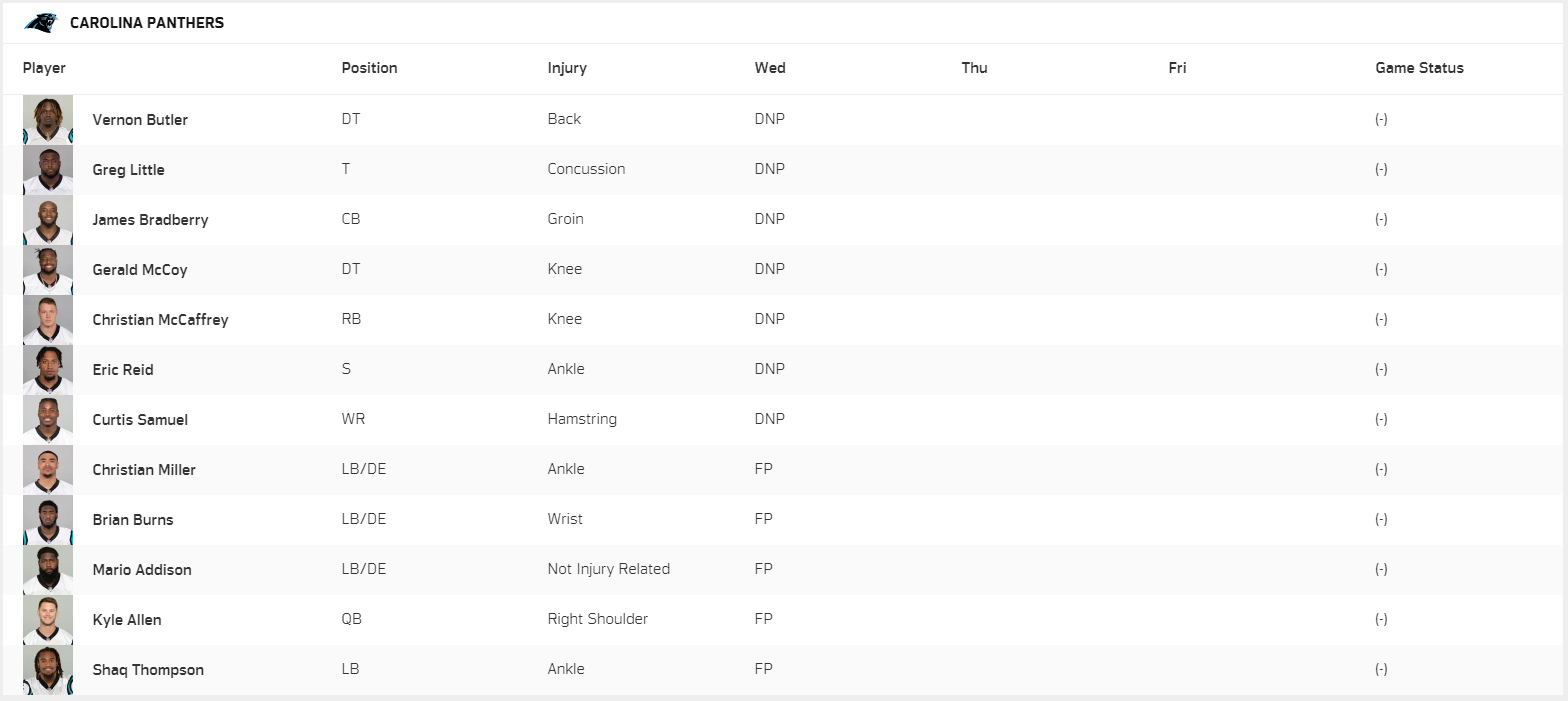Open Vernon Butler's headshot photo

coord(48,120)
